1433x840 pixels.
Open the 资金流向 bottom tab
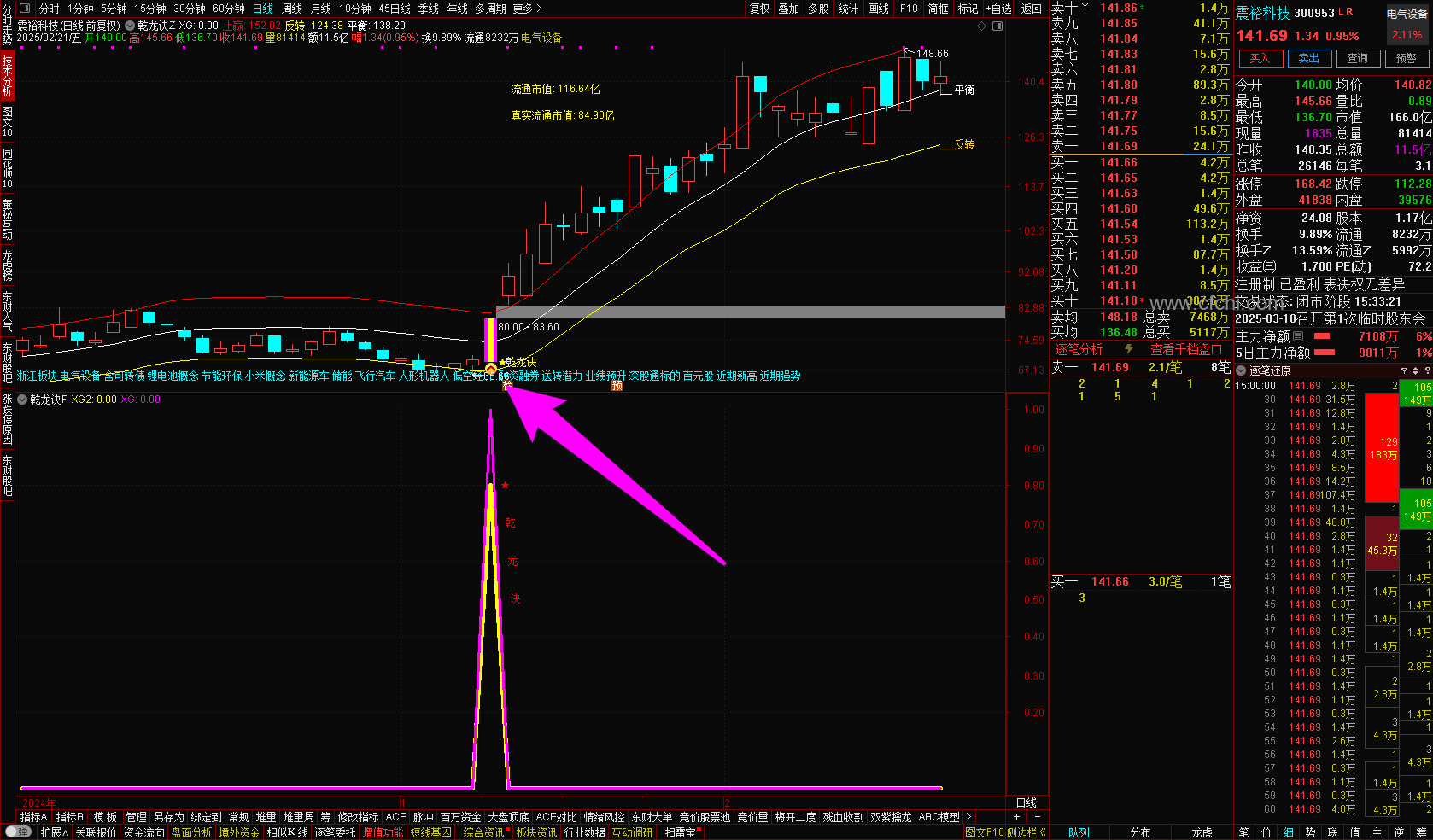coord(143,832)
